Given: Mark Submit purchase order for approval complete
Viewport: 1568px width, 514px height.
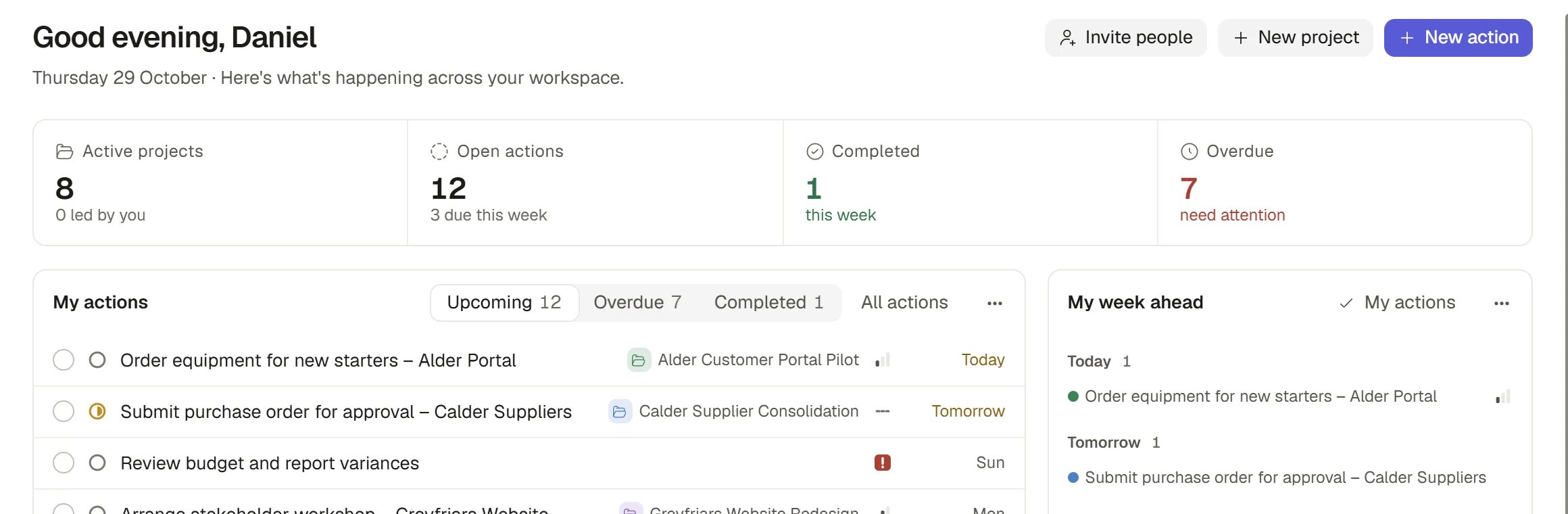Looking at the screenshot, I should 64,411.
